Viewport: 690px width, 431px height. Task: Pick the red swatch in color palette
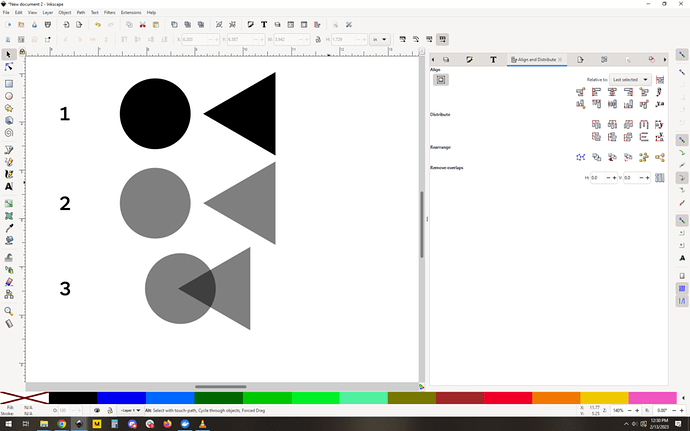click(x=507, y=397)
